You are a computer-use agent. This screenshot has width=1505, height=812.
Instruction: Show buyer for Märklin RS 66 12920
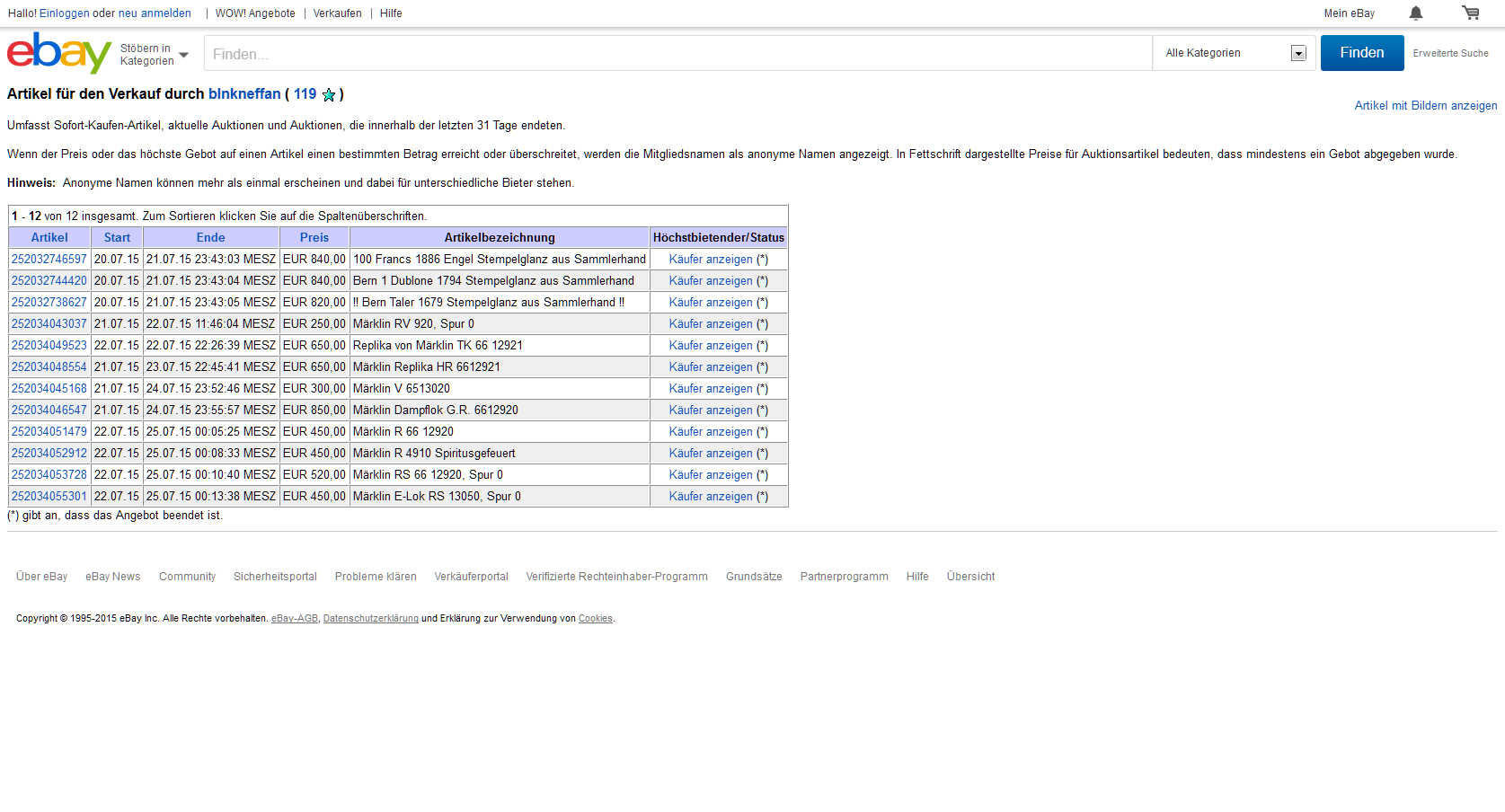tap(711, 474)
